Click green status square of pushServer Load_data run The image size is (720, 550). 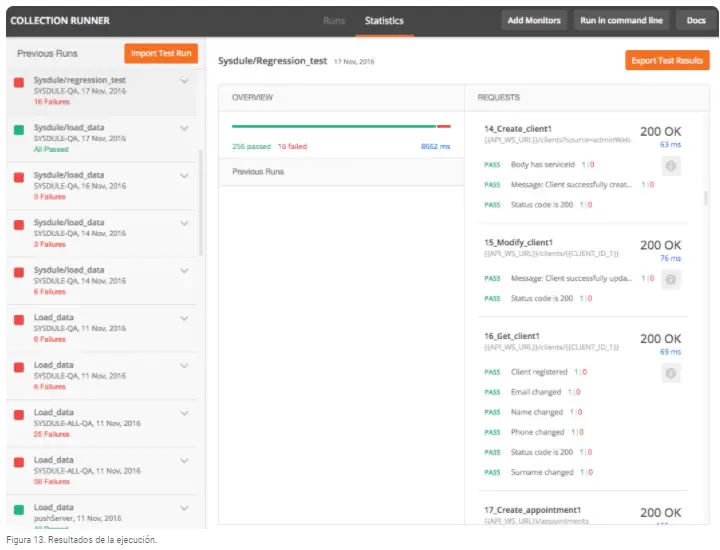click(x=19, y=510)
